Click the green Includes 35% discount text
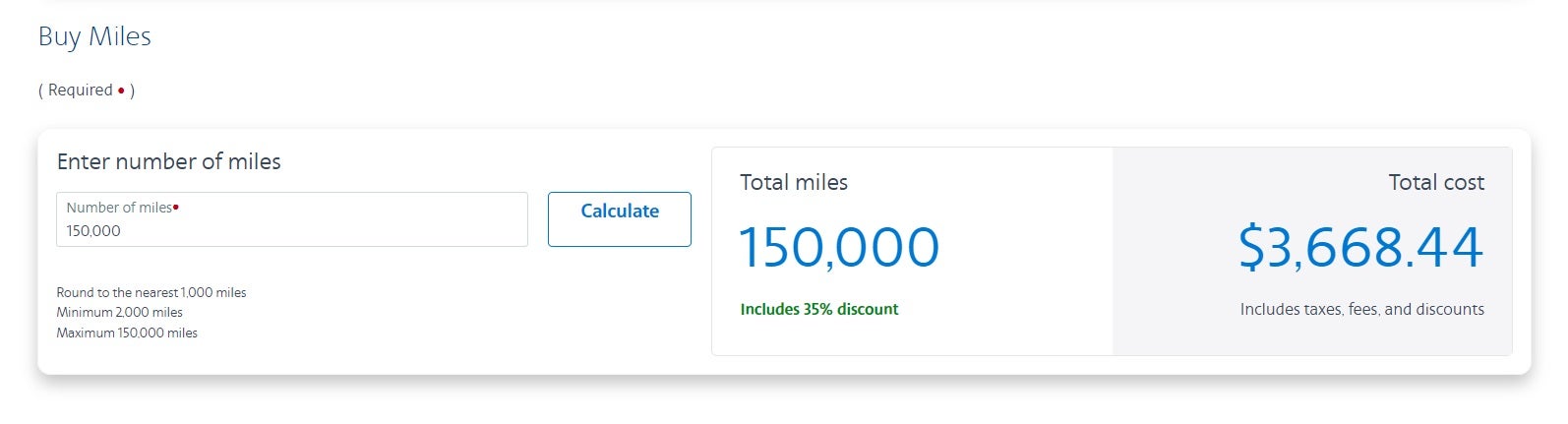Image resolution: width=1568 pixels, height=424 pixels. pyautogui.click(x=818, y=309)
